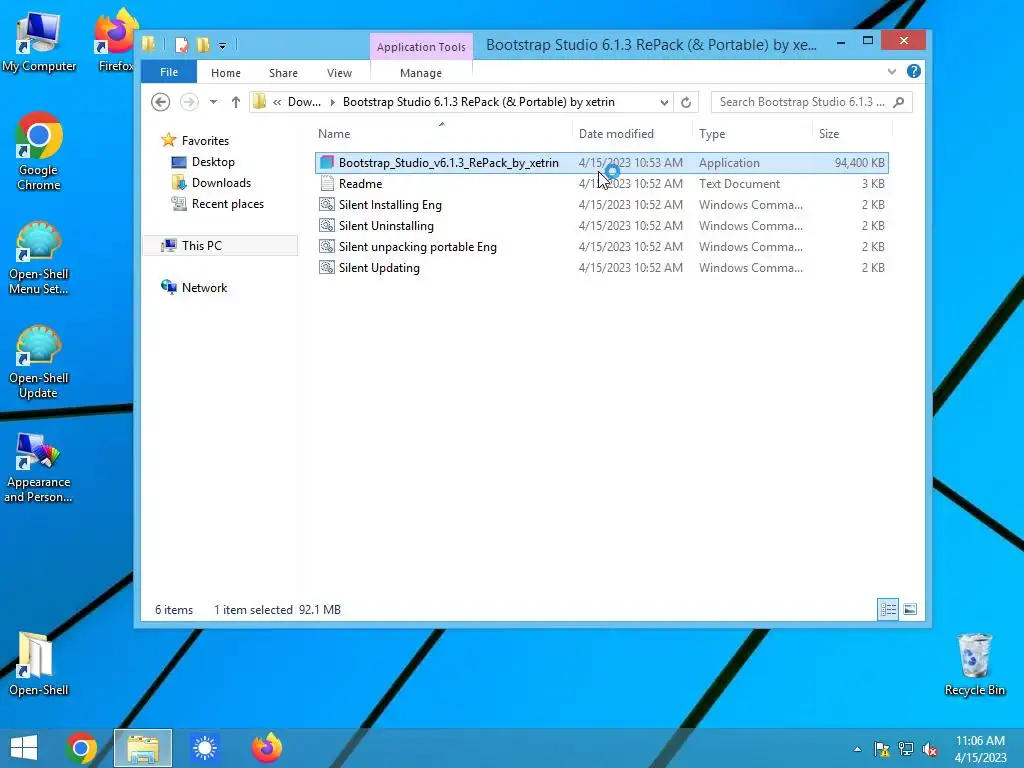
Task: Launch Chrome from the taskbar
Action: (81, 748)
